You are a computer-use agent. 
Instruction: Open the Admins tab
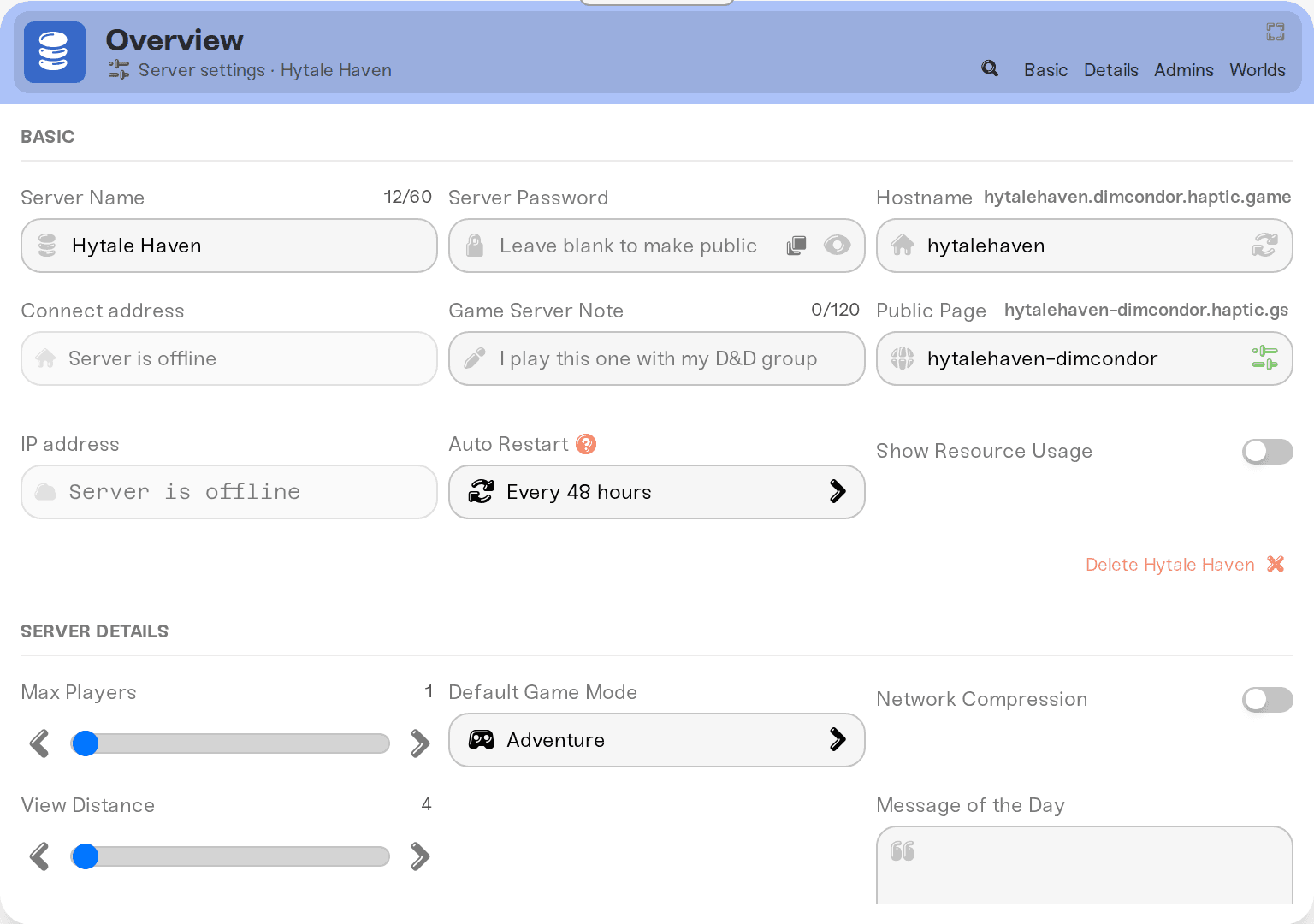click(1183, 70)
